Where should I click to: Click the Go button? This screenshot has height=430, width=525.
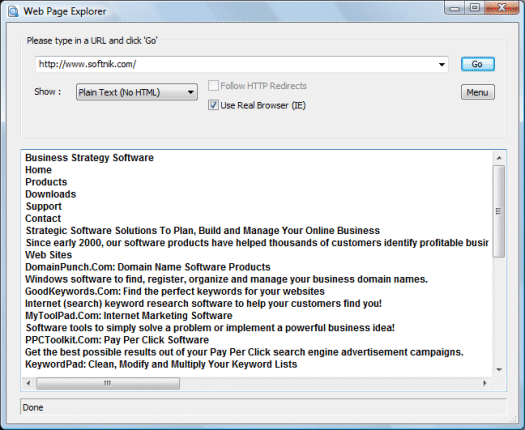[478, 64]
